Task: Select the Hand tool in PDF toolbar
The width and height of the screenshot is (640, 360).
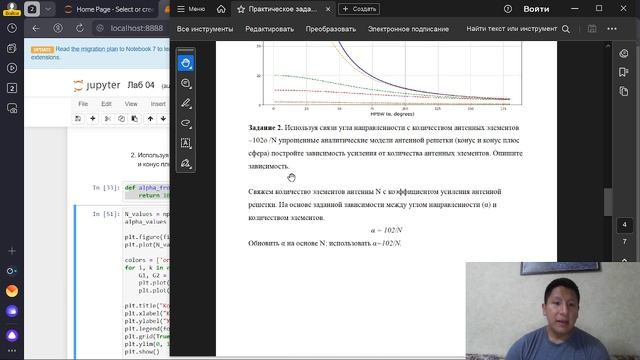Action: pos(186,63)
